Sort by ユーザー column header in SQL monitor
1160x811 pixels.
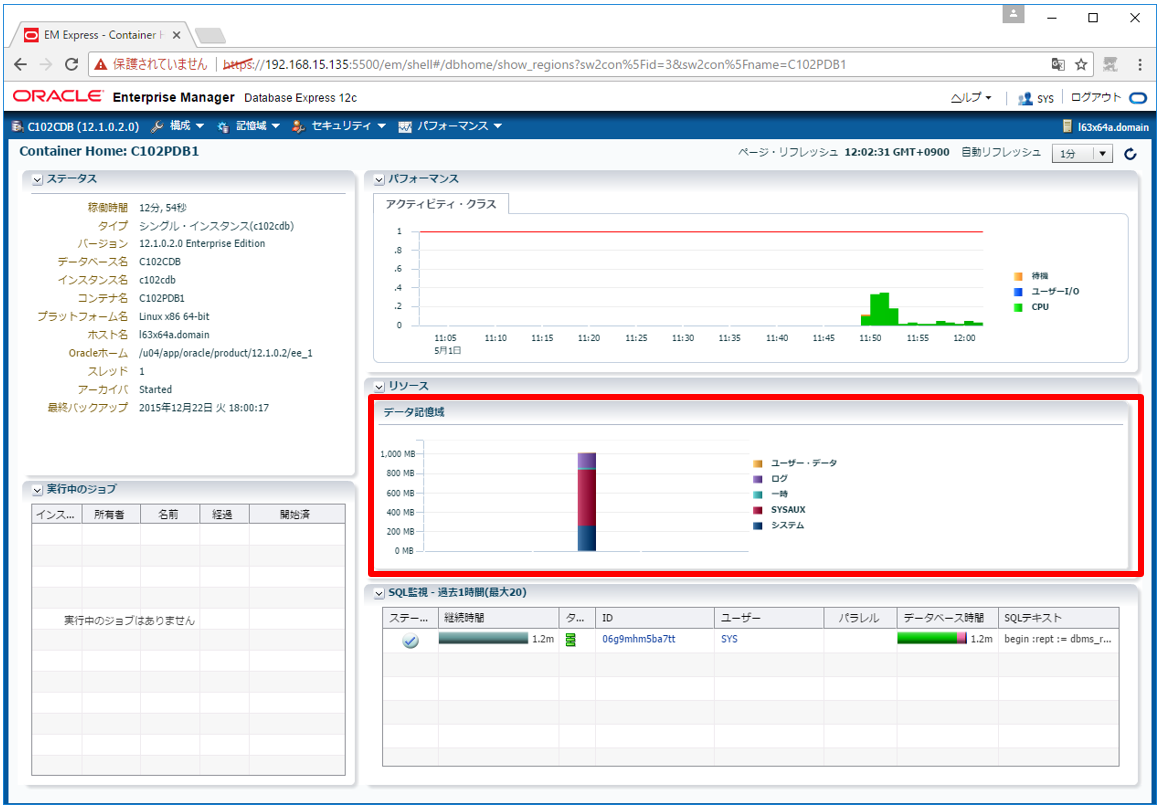coord(769,618)
